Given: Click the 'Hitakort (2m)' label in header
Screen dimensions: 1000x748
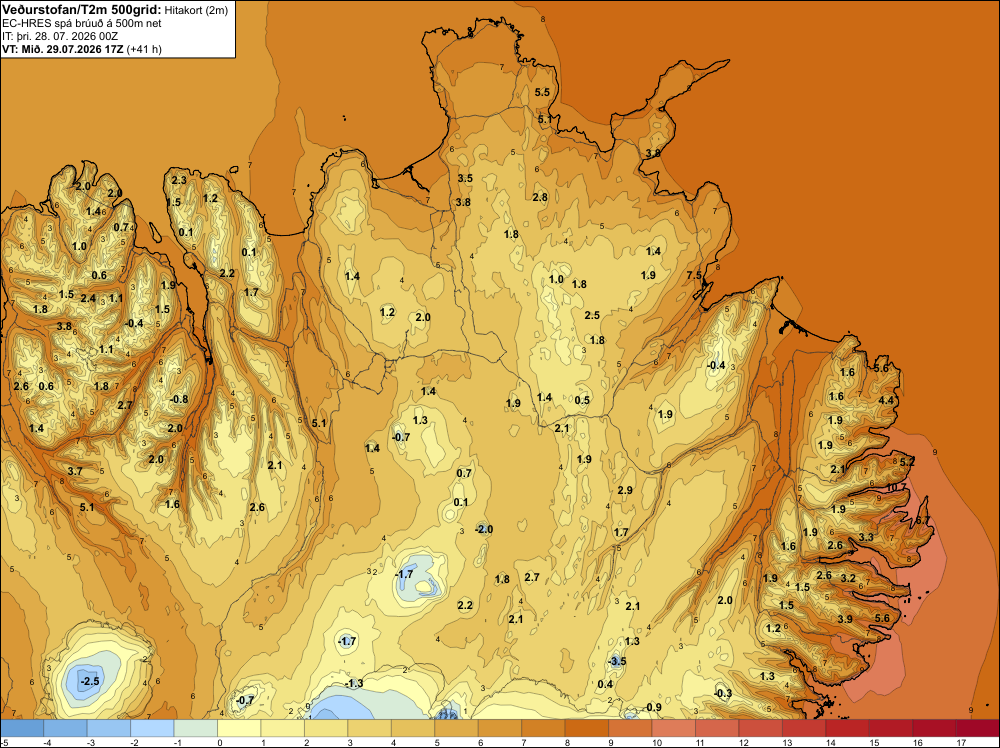Looking at the screenshot, I should coord(196,10).
